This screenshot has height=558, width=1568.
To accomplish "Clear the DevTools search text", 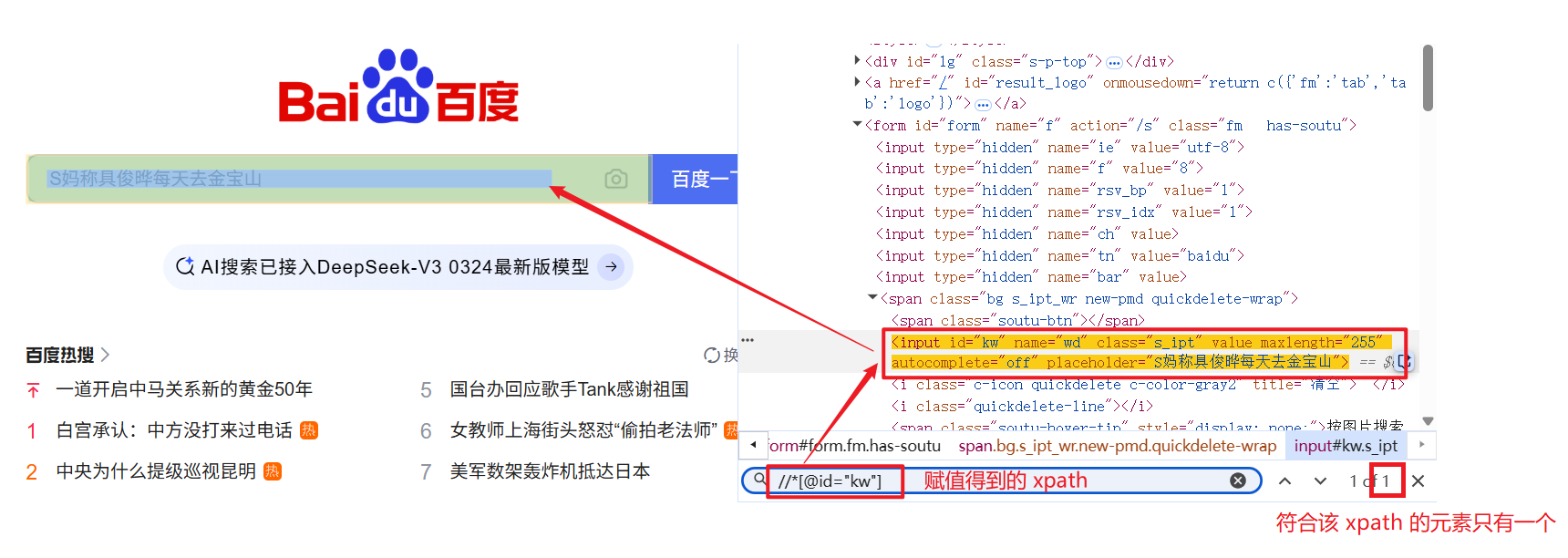I will (1238, 480).
